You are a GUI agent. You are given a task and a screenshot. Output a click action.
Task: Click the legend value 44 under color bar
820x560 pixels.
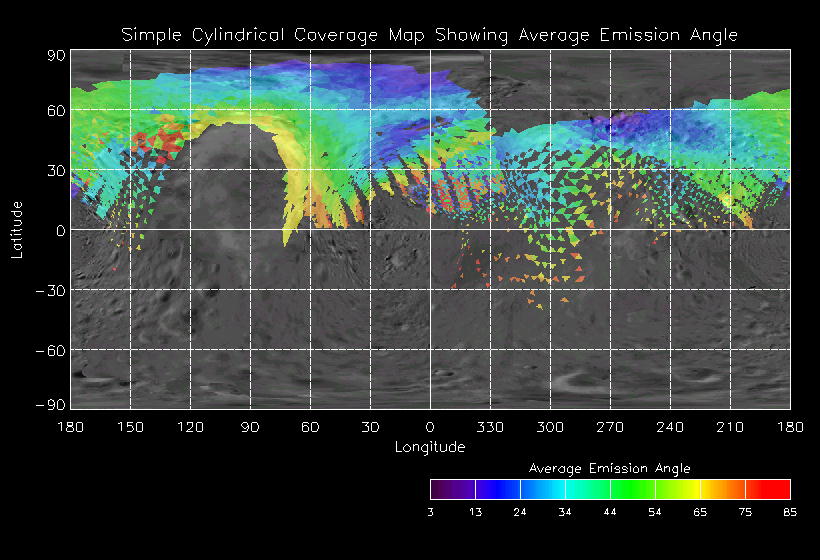[x=610, y=512]
